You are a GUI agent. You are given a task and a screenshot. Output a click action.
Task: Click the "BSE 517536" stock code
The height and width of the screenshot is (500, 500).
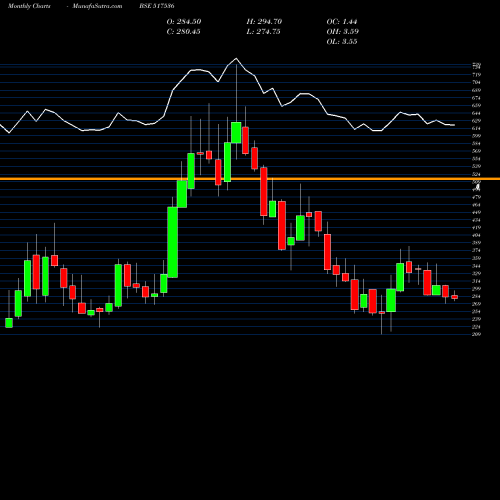(x=157, y=6)
